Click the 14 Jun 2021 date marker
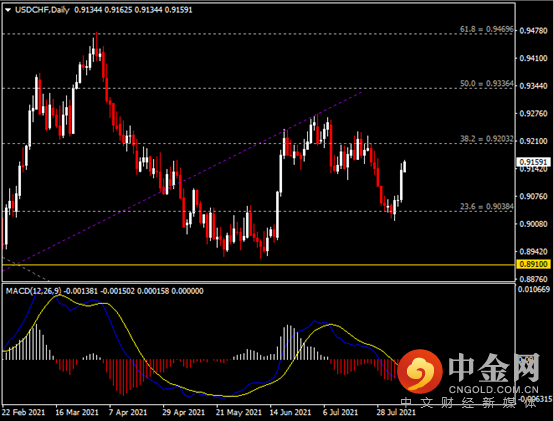Screen dimensions: 554x421 tap(290, 412)
